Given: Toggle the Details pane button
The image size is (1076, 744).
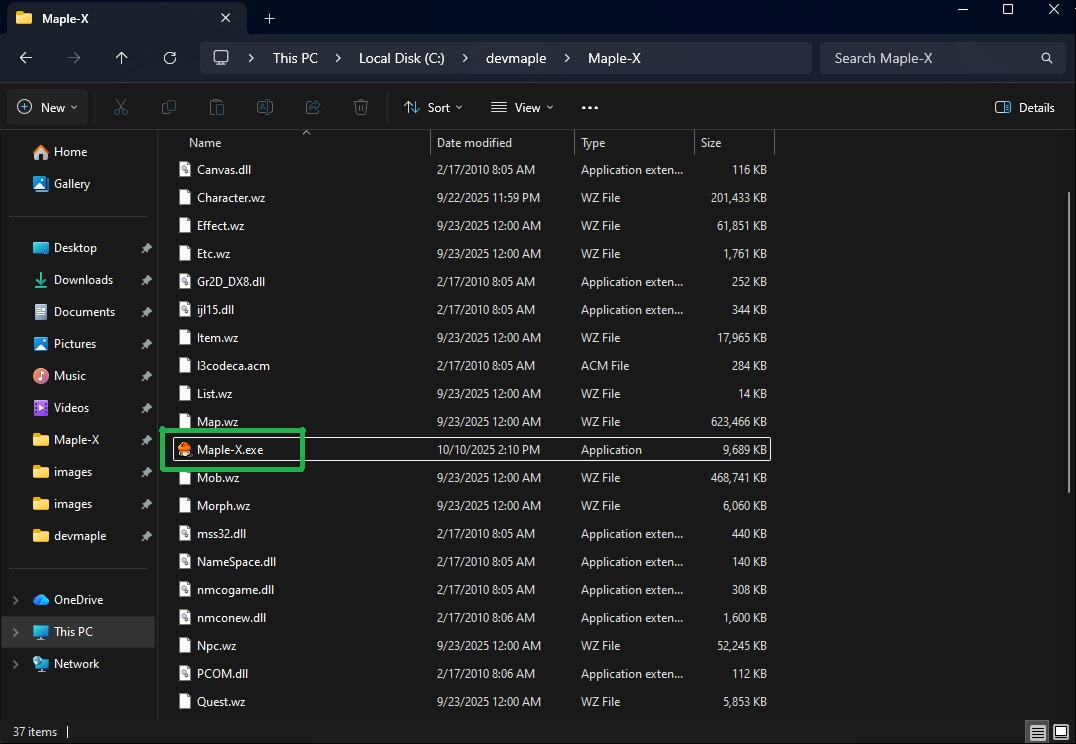Looking at the screenshot, I should (1025, 107).
